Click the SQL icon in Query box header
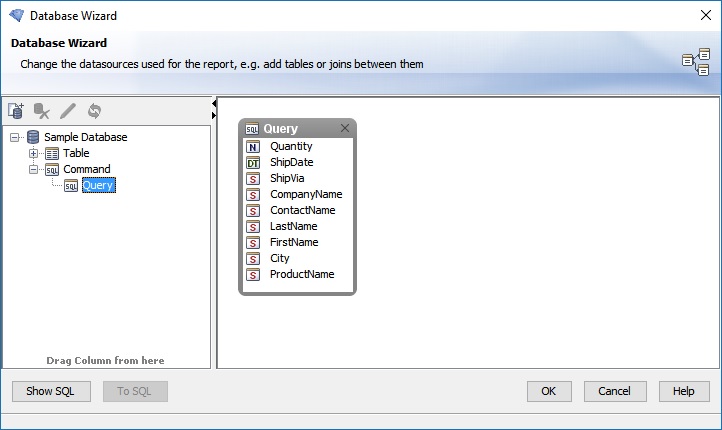Image resolution: width=722 pixels, height=430 pixels. 252,128
